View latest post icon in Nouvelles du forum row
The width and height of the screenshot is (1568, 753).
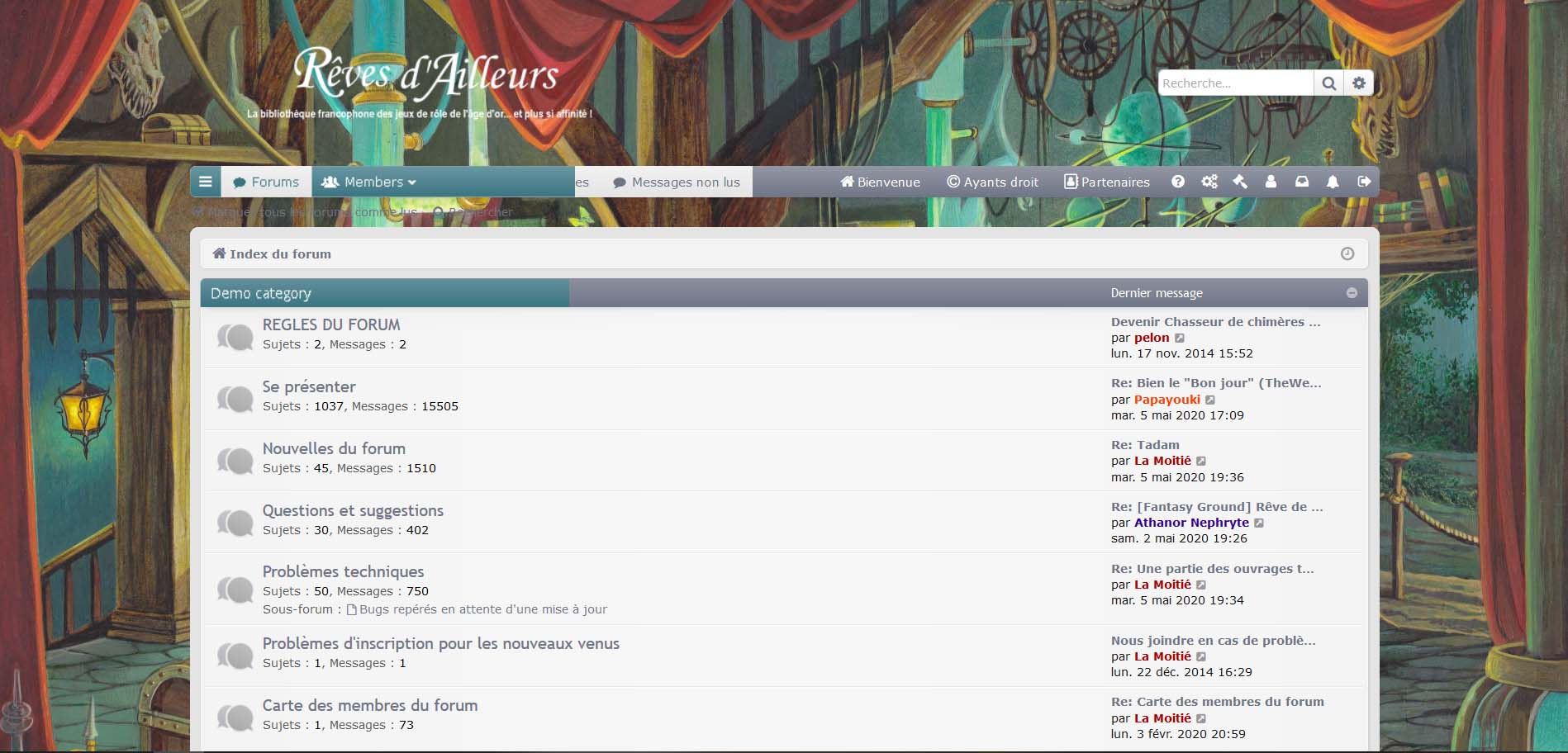[1201, 462]
